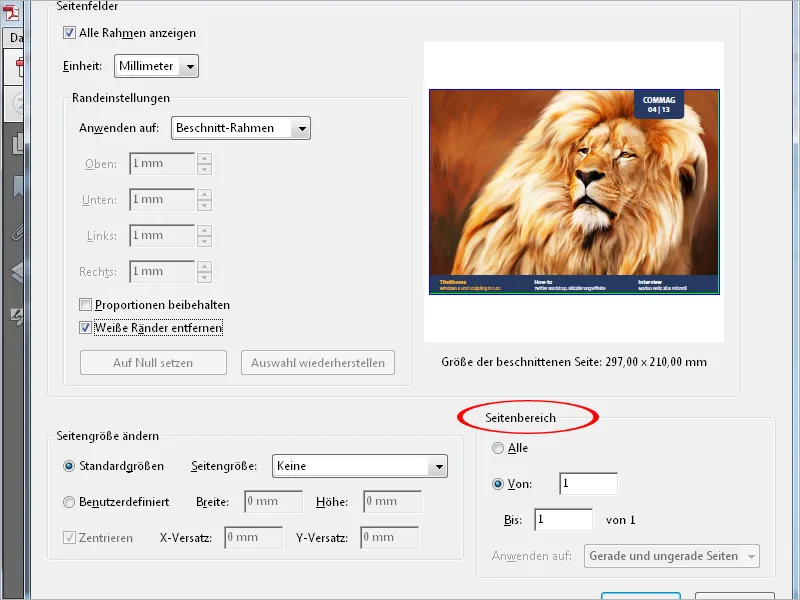Click the Von page number field
800x600 pixels.
click(x=589, y=484)
